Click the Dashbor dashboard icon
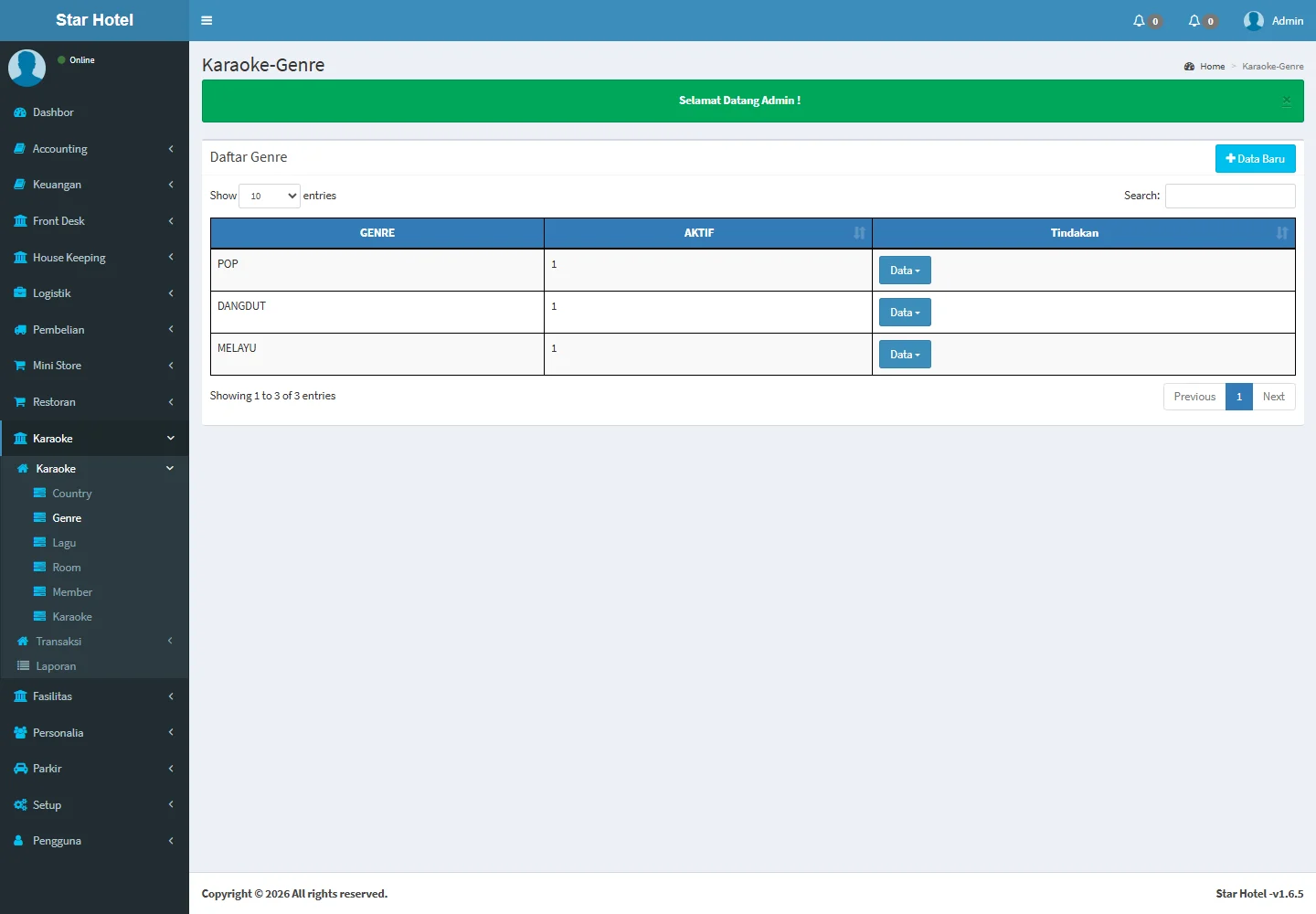Viewport: 1316px width, 914px height. (x=20, y=112)
